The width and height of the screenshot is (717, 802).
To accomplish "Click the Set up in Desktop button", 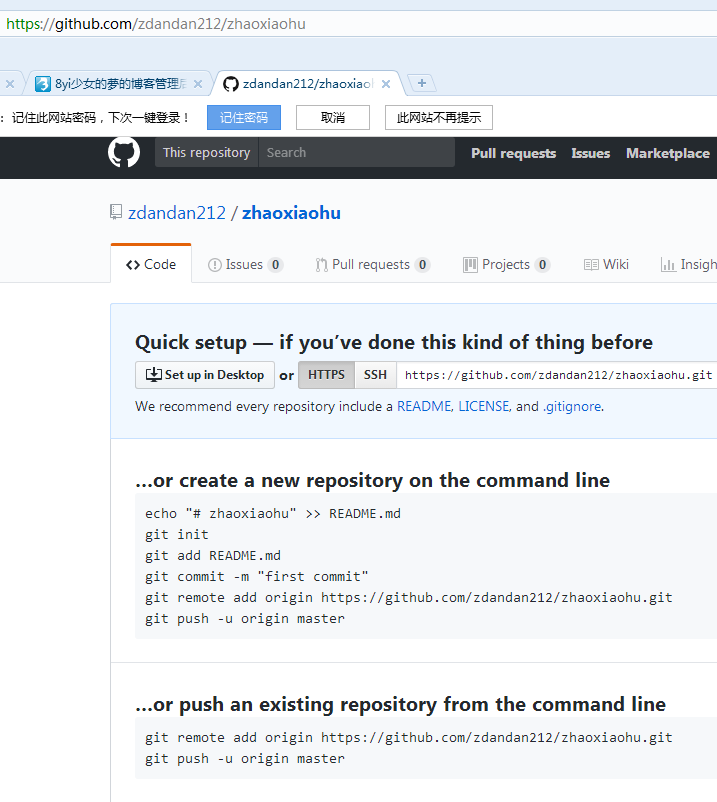I will 205,375.
